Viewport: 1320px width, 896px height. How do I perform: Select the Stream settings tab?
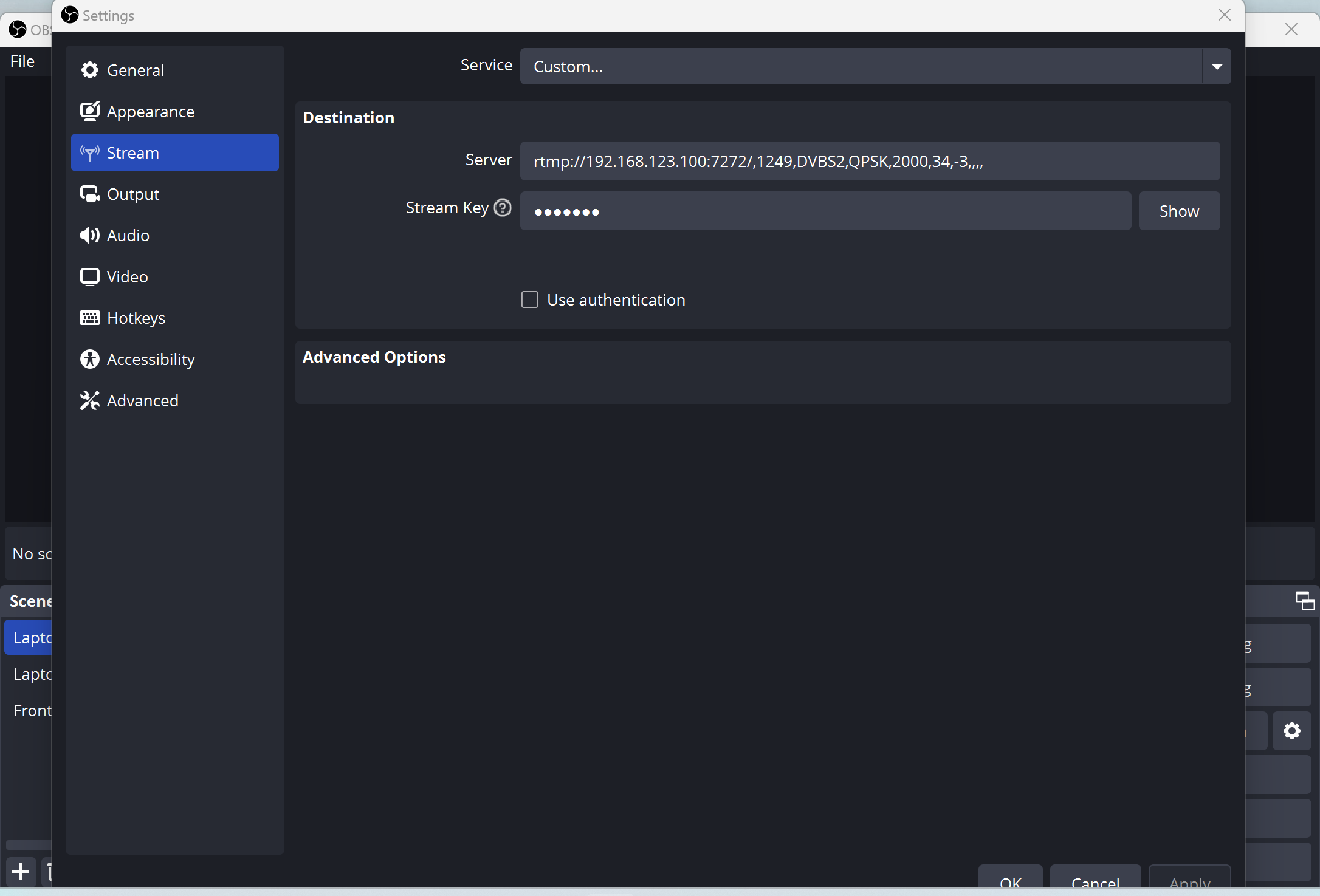[x=175, y=153]
